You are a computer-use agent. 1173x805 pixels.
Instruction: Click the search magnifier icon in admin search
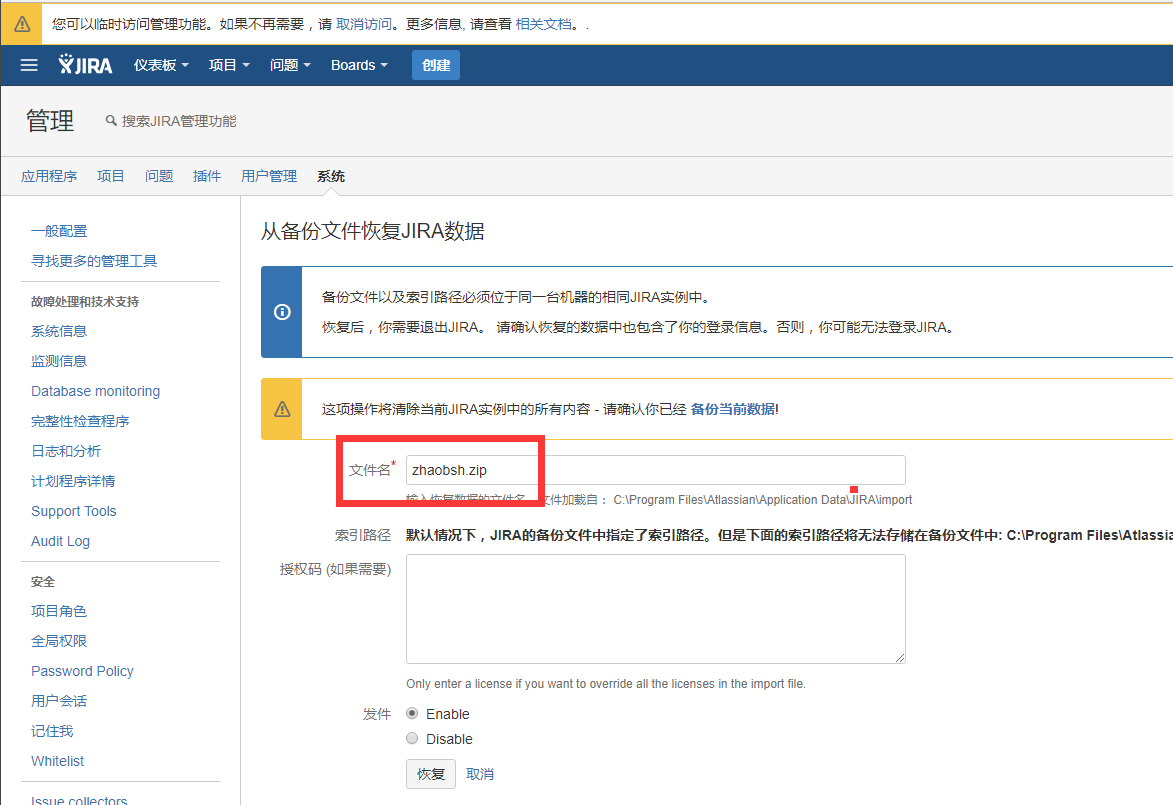(x=111, y=120)
